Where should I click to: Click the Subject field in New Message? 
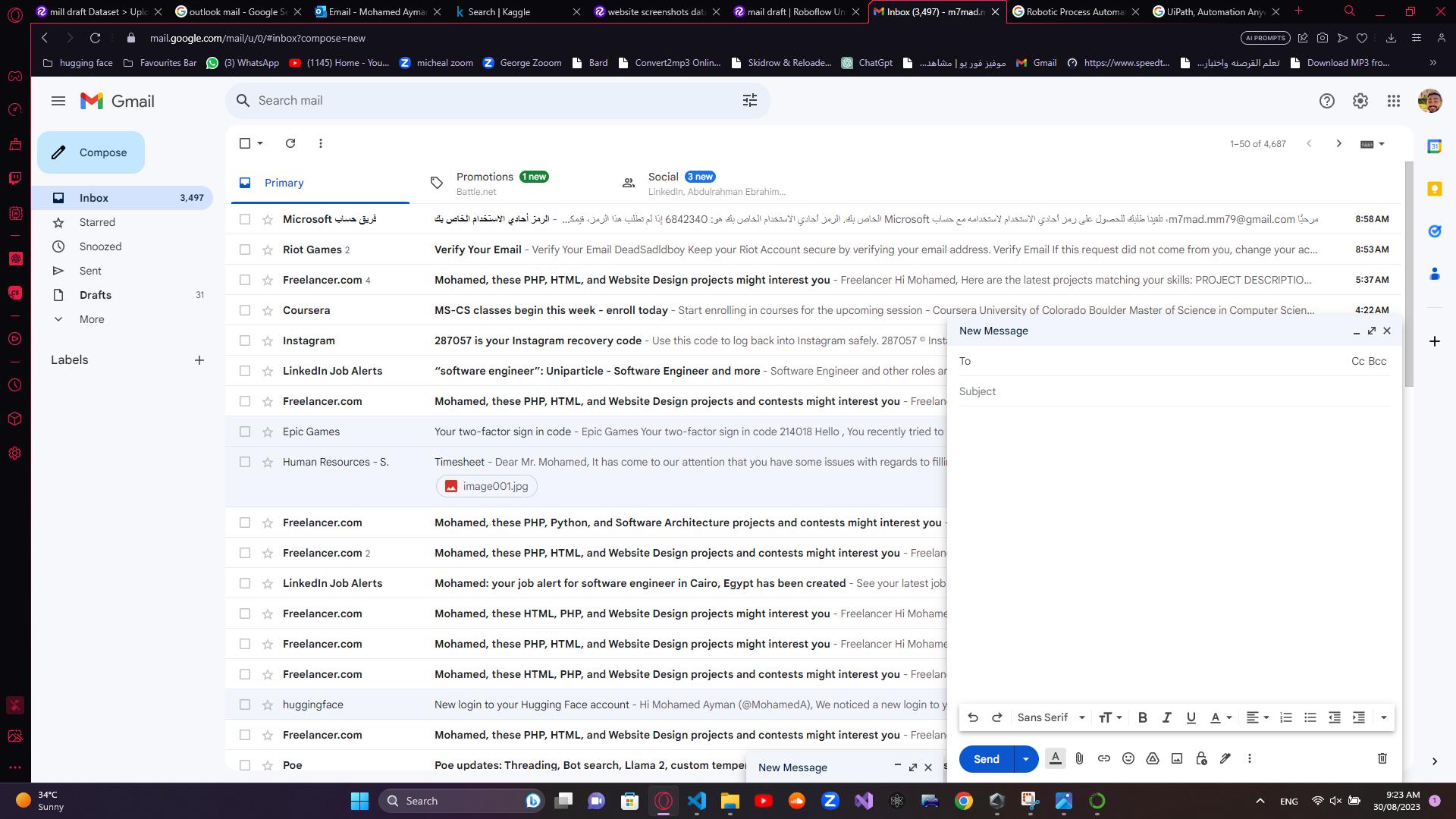pyautogui.click(x=1168, y=391)
